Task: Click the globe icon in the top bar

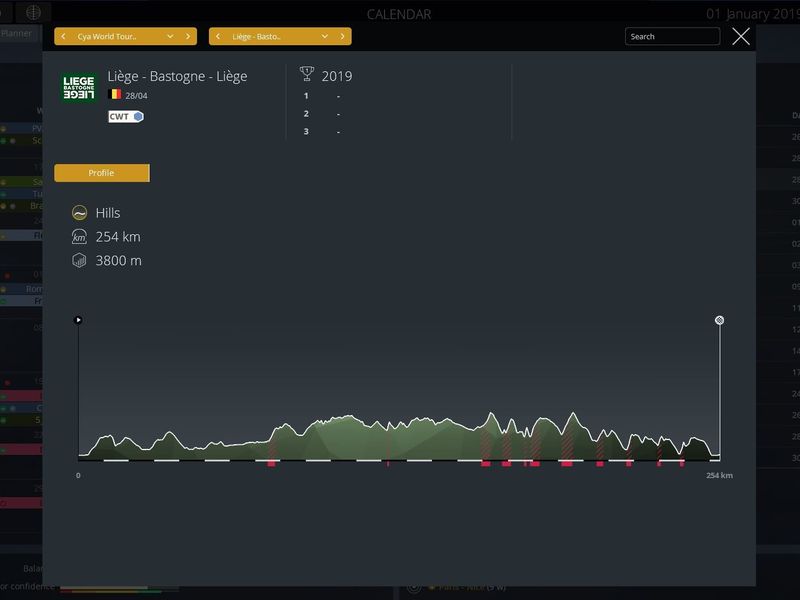Action: (33, 12)
